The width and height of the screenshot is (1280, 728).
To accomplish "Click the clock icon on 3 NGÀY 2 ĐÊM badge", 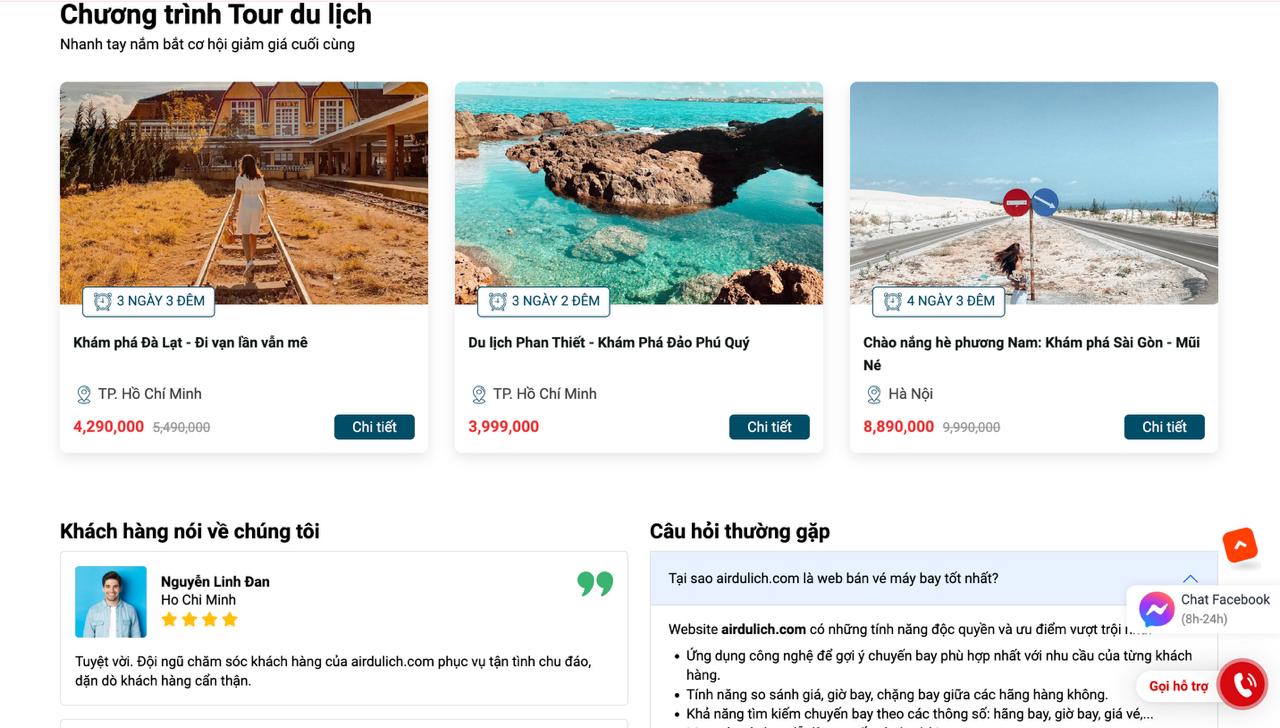I will tap(498, 301).
